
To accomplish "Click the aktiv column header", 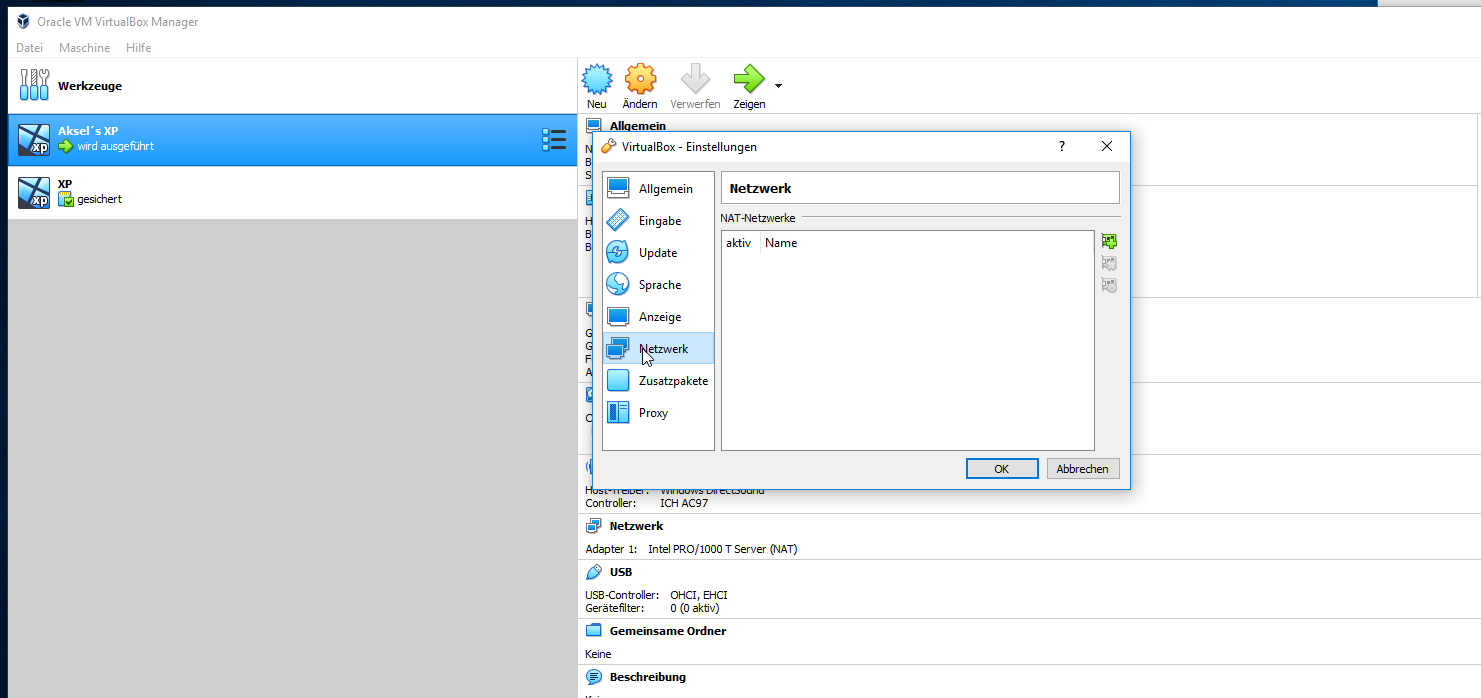I will [740, 243].
